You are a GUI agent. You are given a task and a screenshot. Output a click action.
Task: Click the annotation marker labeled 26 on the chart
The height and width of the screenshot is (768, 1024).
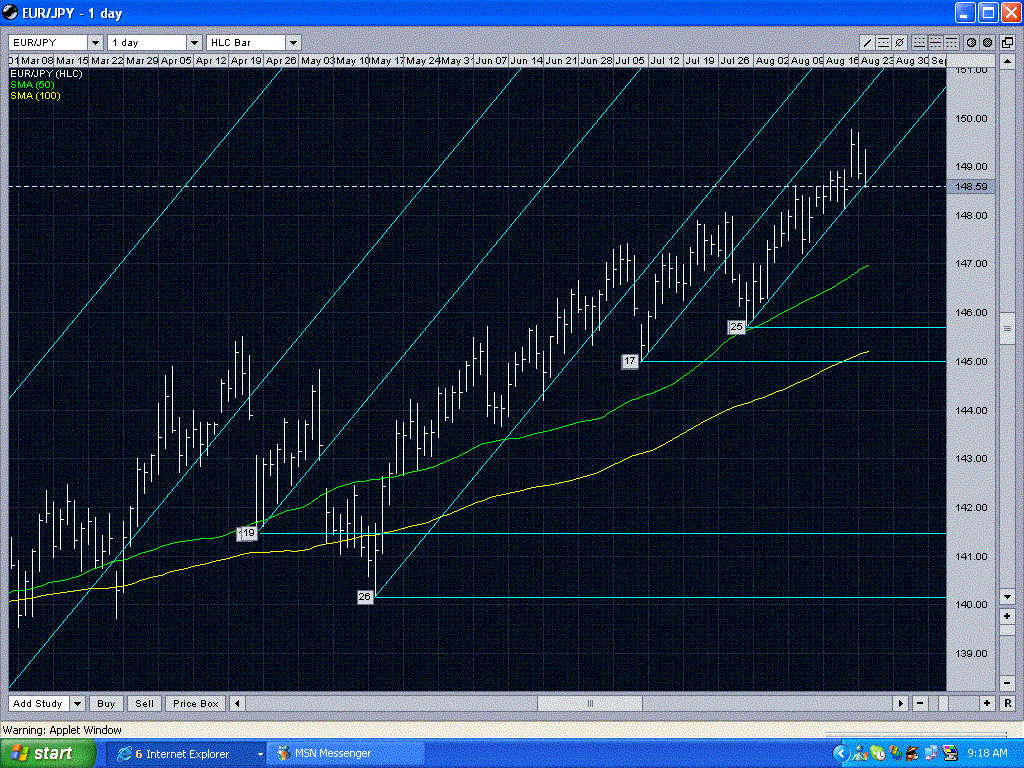coord(365,595)
